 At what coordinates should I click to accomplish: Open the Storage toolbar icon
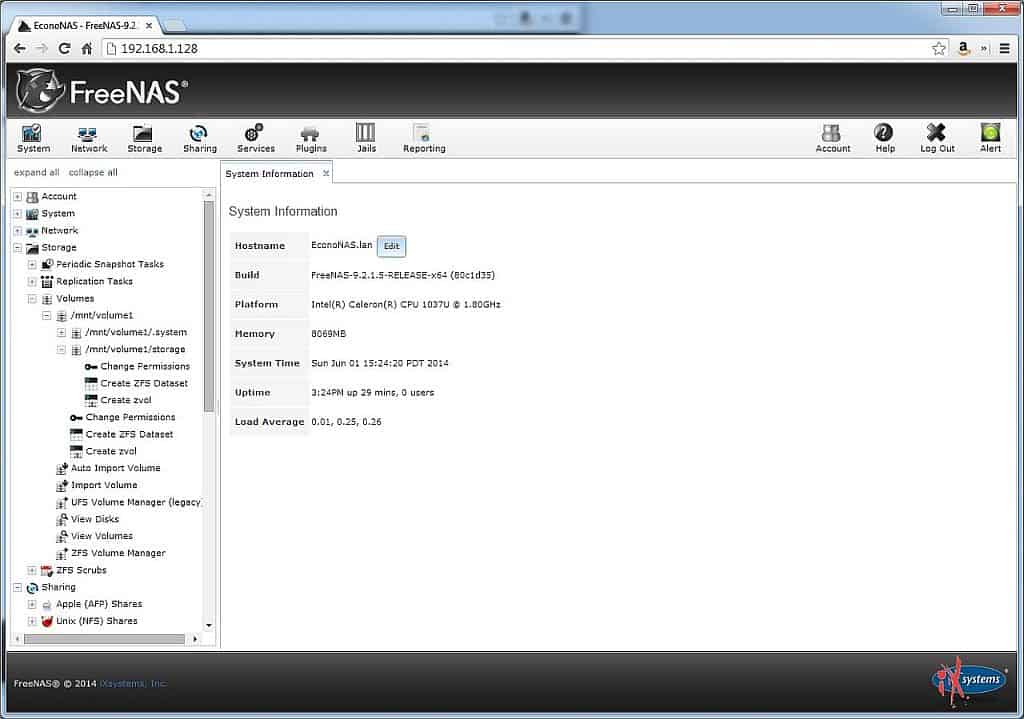[x=144, y=138]
